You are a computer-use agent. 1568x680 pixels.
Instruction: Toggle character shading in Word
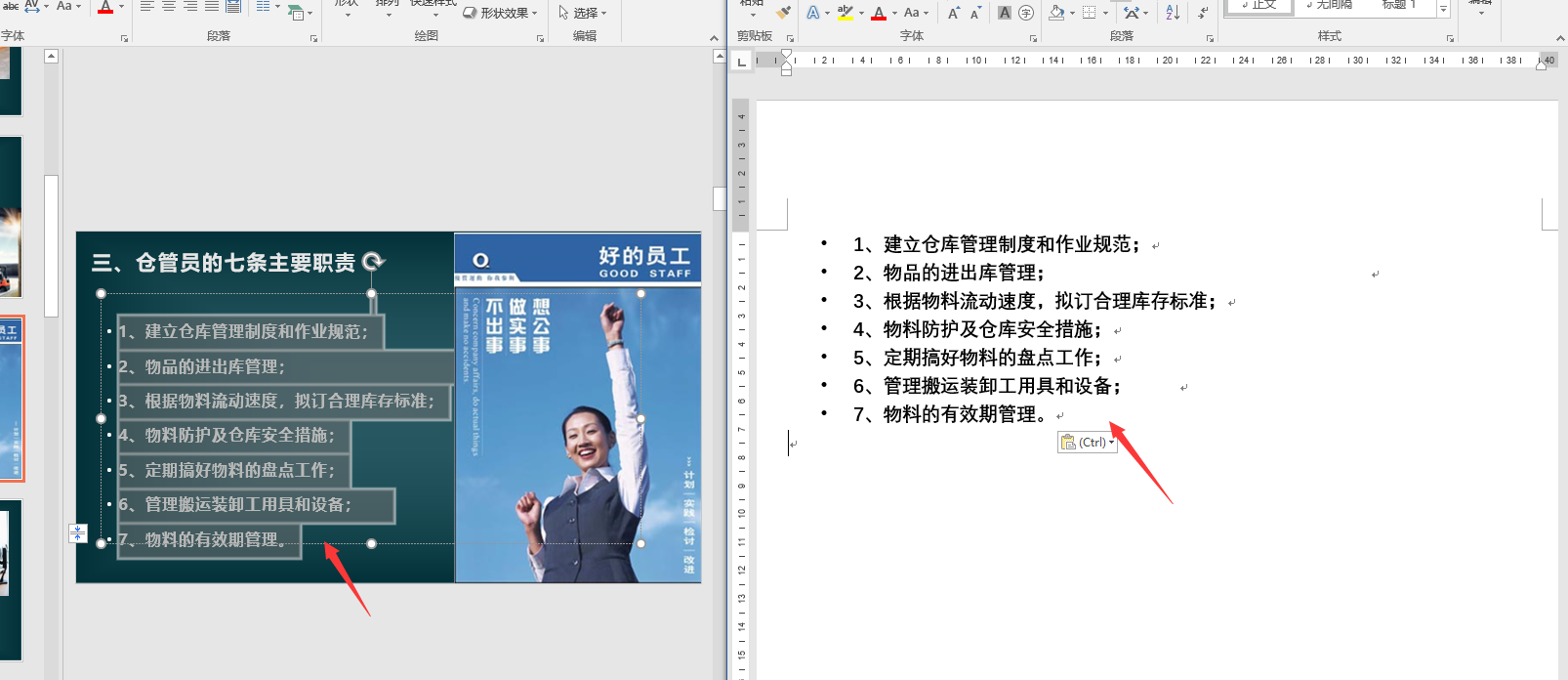1005,13
